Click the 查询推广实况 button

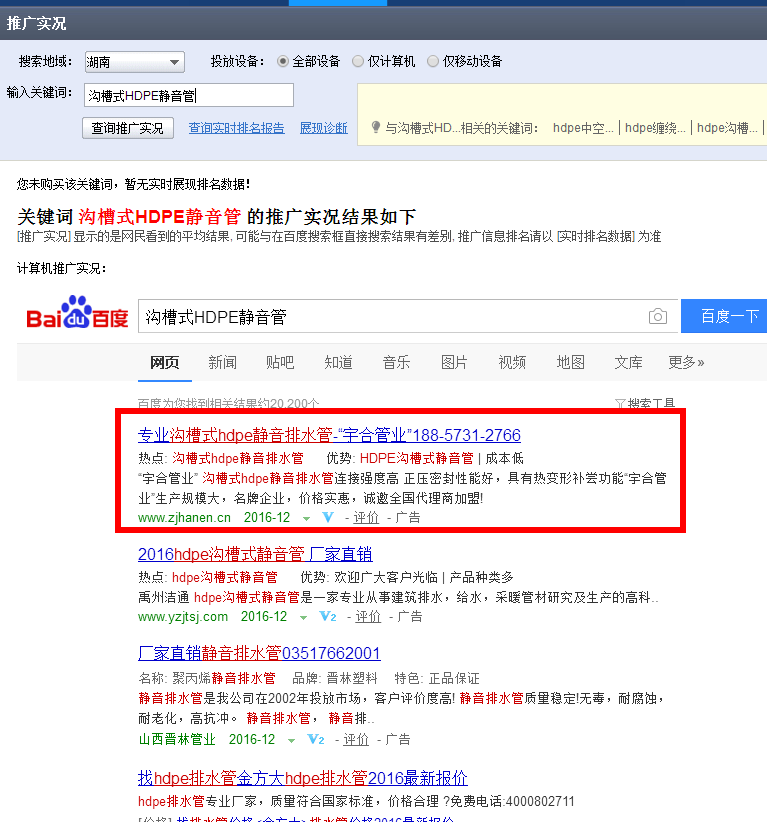(x=127, y=128)
